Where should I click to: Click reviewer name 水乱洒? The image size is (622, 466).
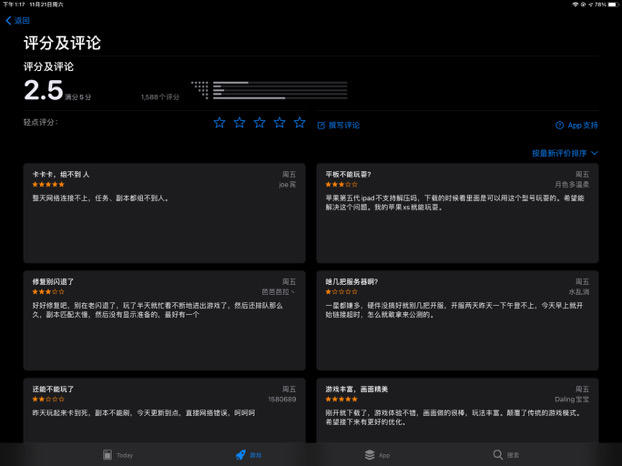coord(579,292)
